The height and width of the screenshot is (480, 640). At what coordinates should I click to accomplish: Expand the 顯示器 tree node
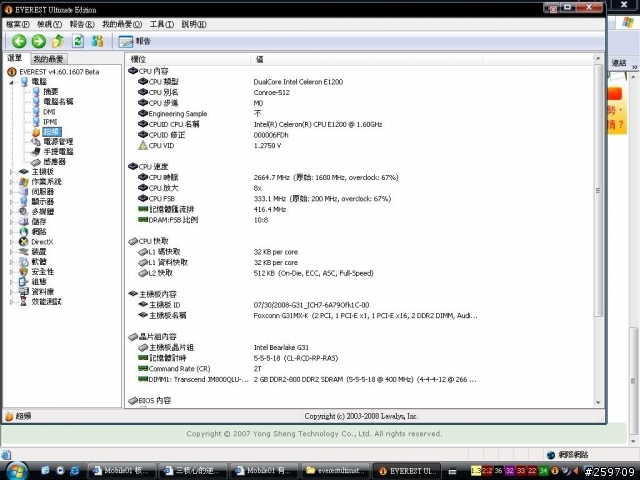click(x=11, y=202)
